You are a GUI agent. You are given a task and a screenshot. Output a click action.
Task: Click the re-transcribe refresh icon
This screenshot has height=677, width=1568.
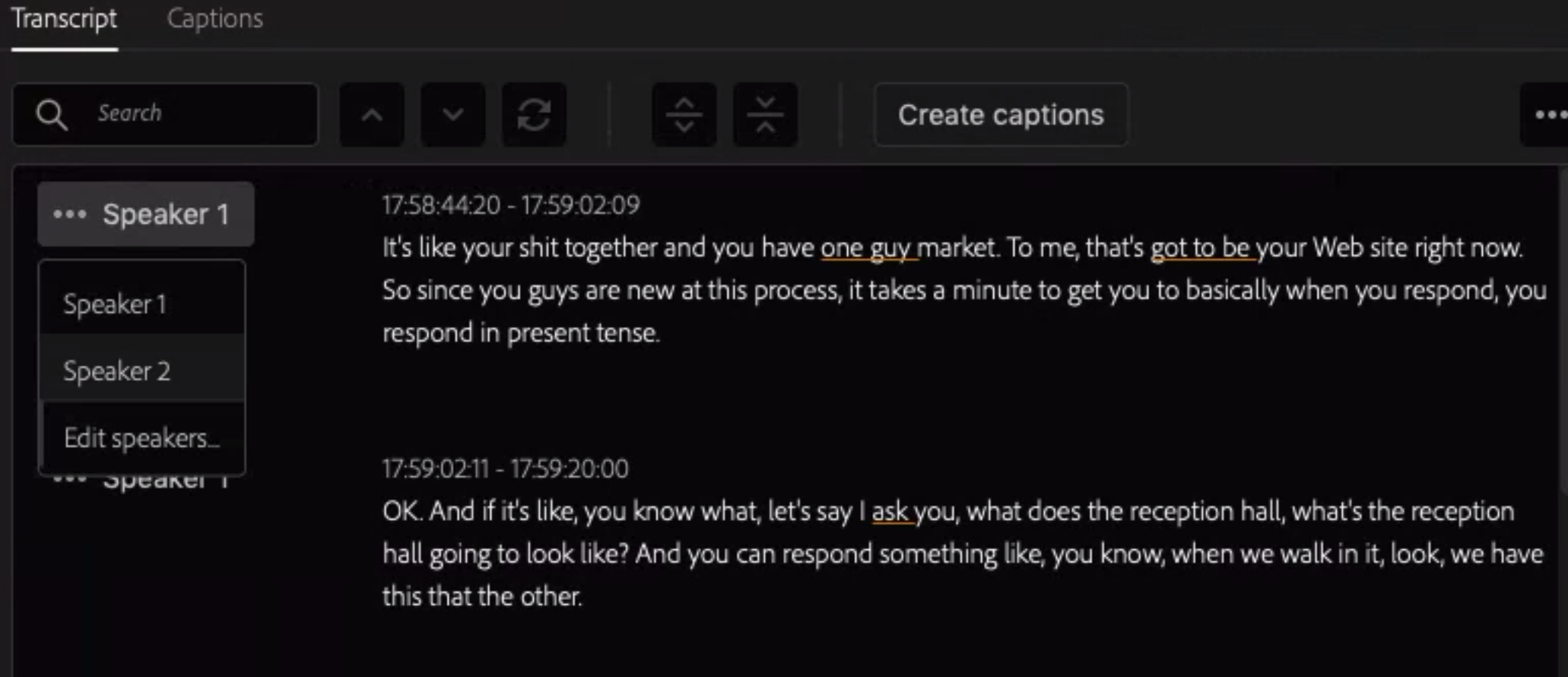(x=534, y=115)
